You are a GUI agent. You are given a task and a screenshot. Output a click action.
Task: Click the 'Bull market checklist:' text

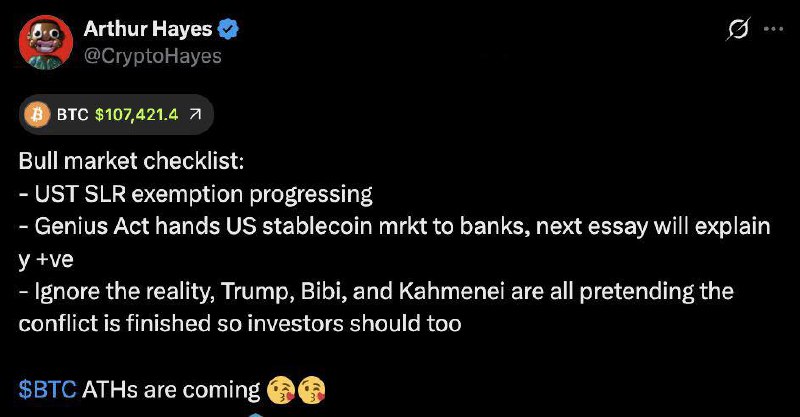click(132, 161)
